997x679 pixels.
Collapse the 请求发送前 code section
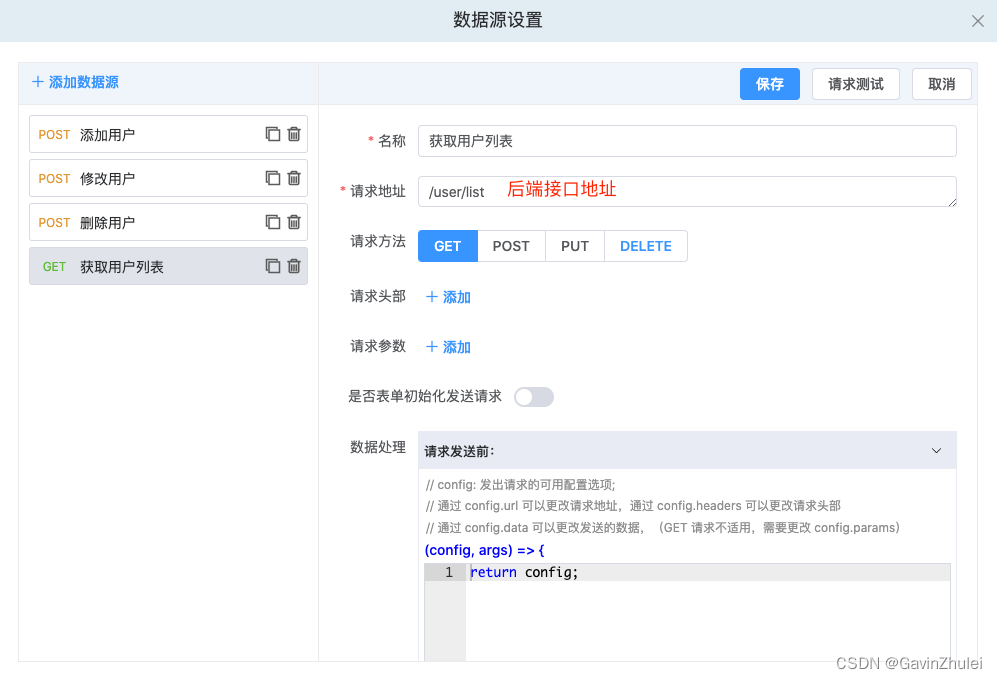coord(936,450)
